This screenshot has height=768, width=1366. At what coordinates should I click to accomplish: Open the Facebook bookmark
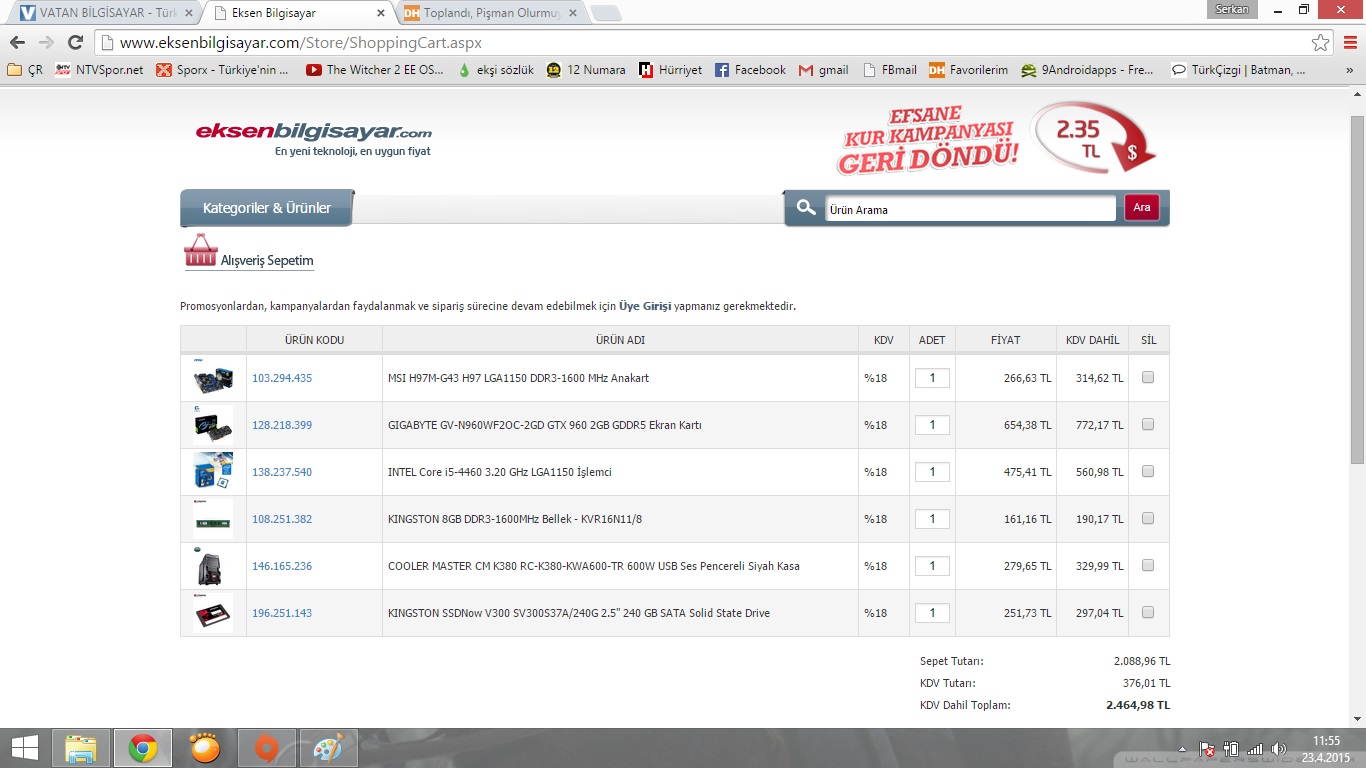[x=751, y=70]
